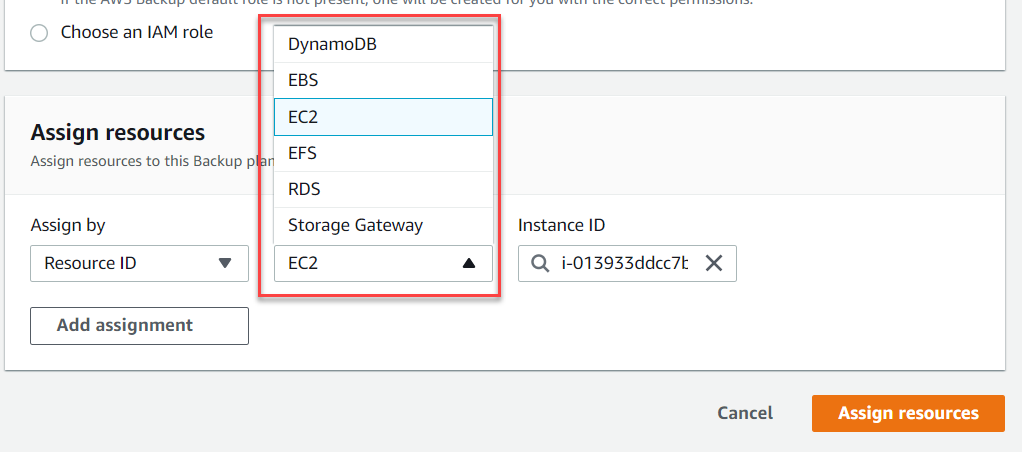Image resolution: width=1022 pixels, height=452 pixels.
Task: Select the Choose an IAM role radio button
Action: 39,33
